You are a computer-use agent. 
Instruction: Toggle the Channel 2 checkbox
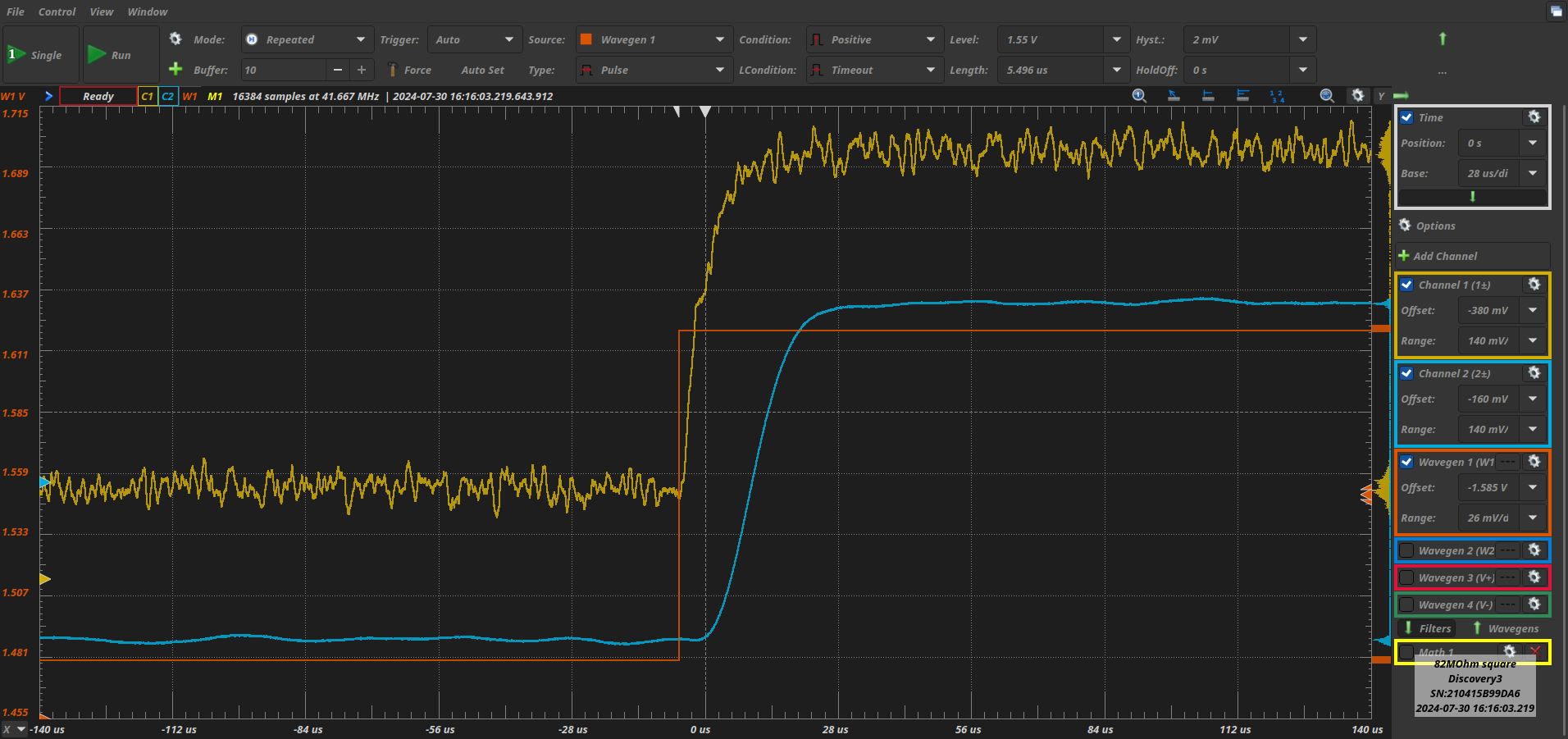[1407, 373]
